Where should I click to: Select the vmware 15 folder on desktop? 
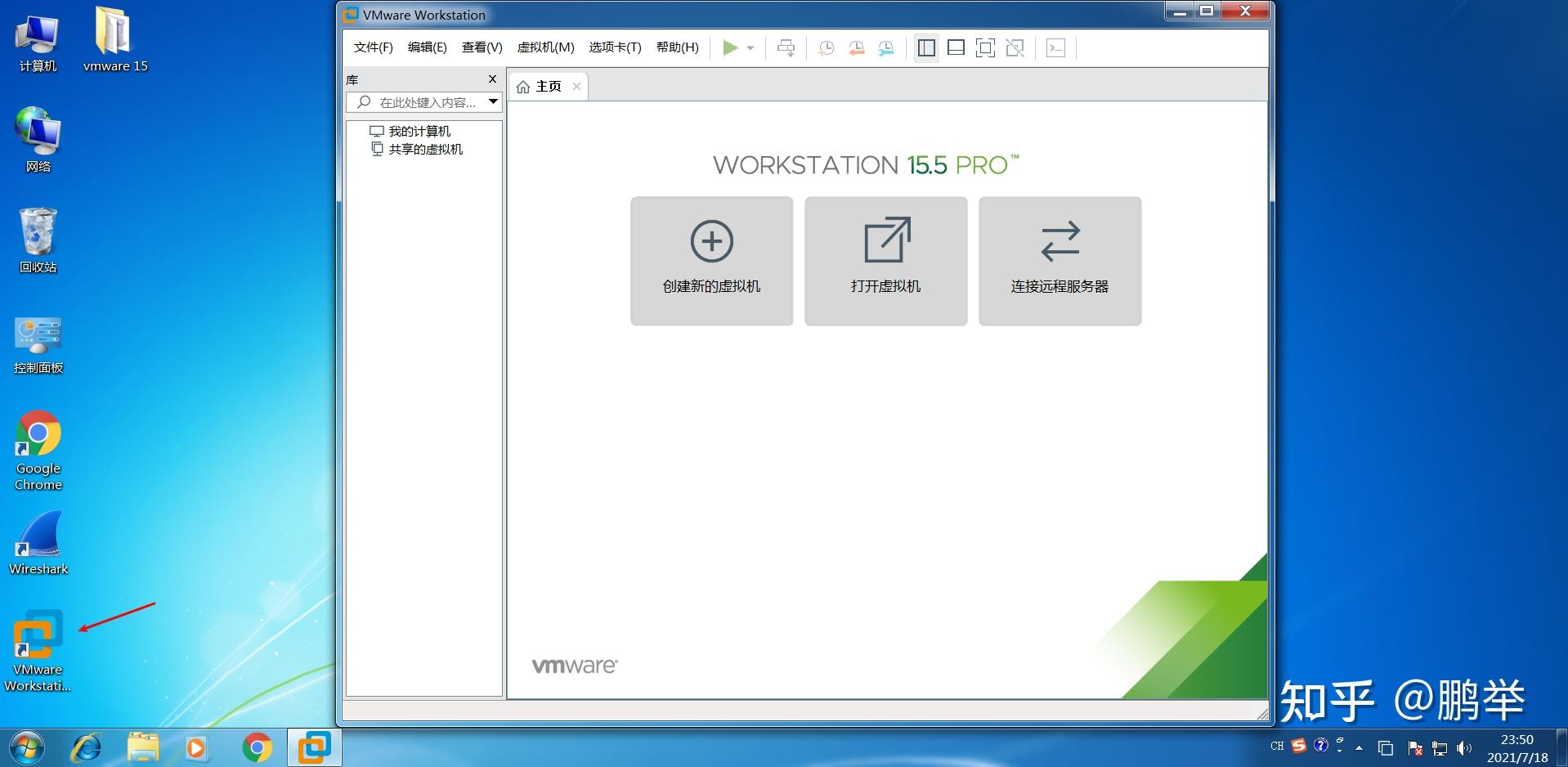tap(115, 41)
